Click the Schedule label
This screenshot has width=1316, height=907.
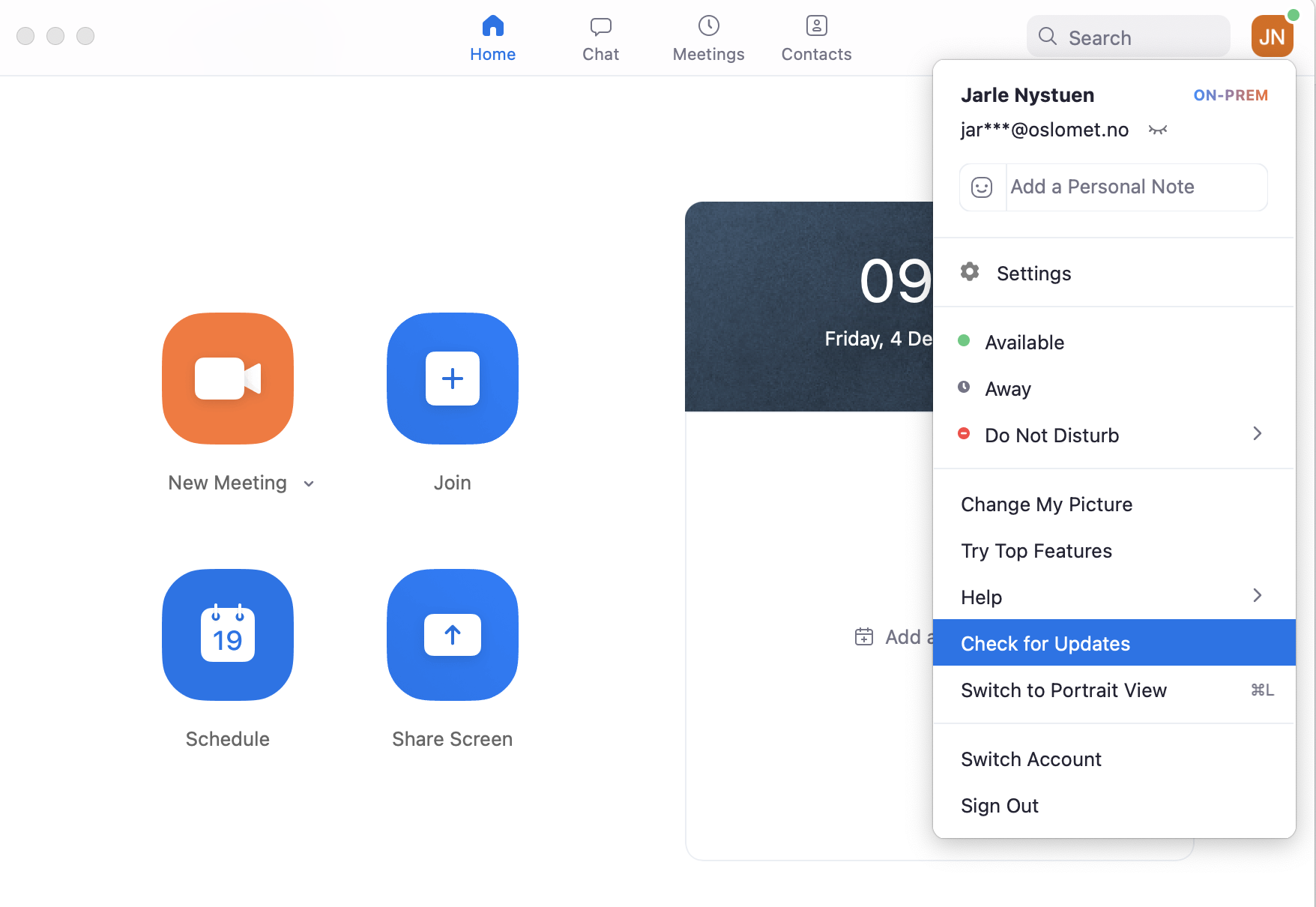pos(228,740)
